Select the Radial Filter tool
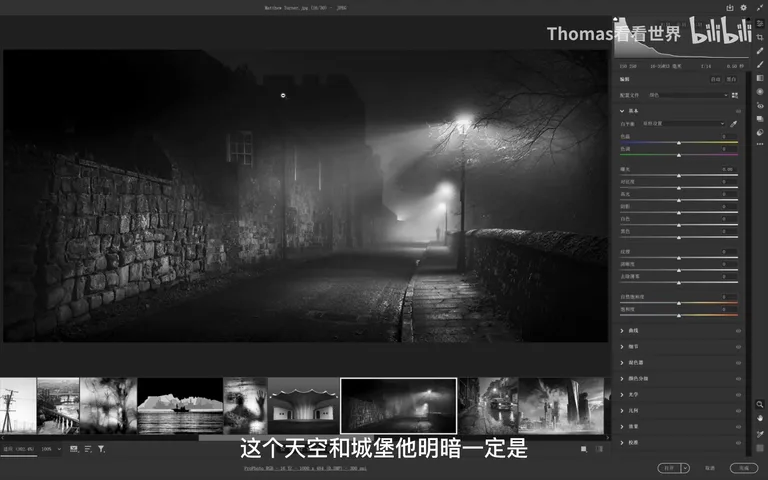Viewport: 768px width, 480px height. point(760,92)
